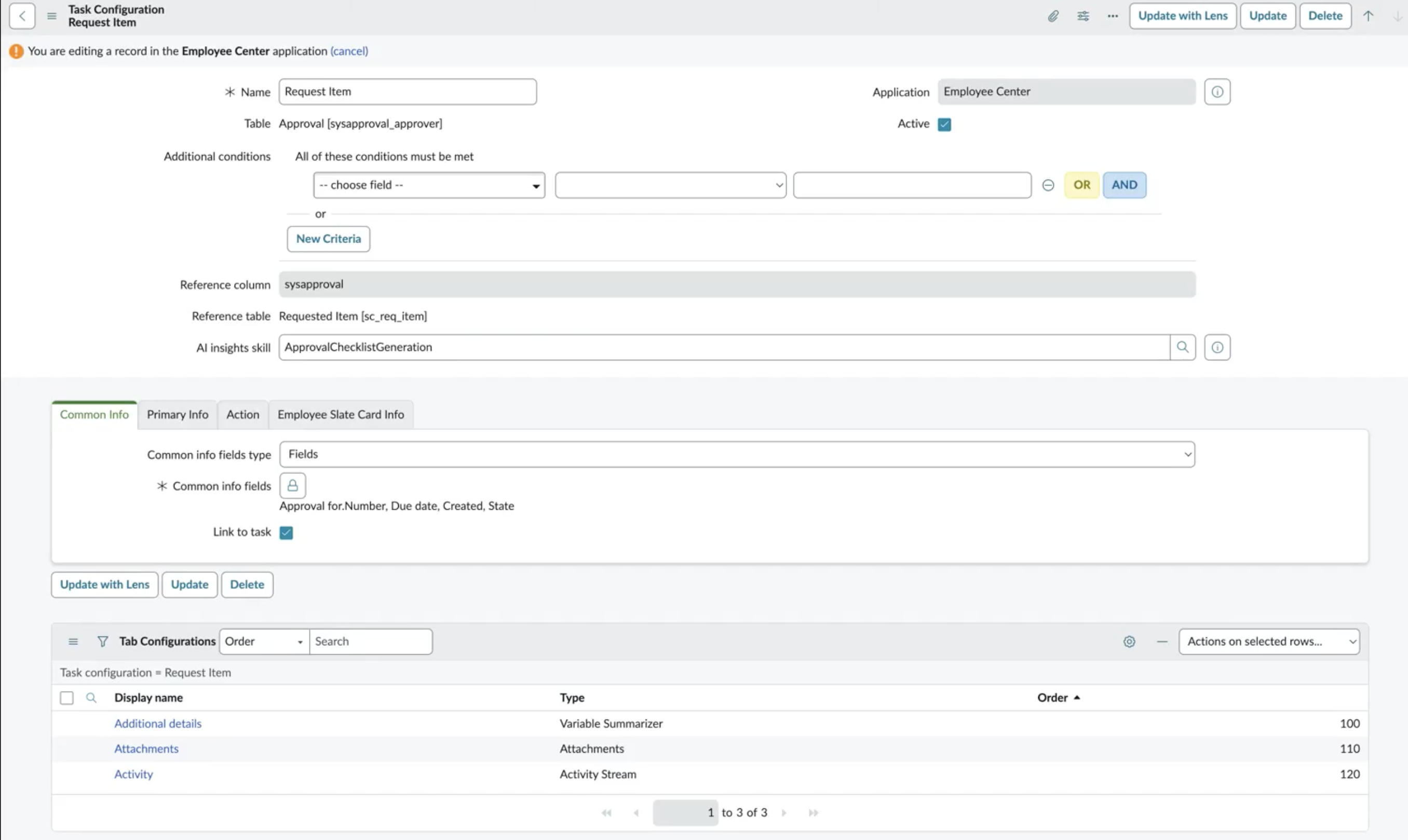Go to previous page arrow in pagination
The image size is (1408, 840).
coord(636,812)
